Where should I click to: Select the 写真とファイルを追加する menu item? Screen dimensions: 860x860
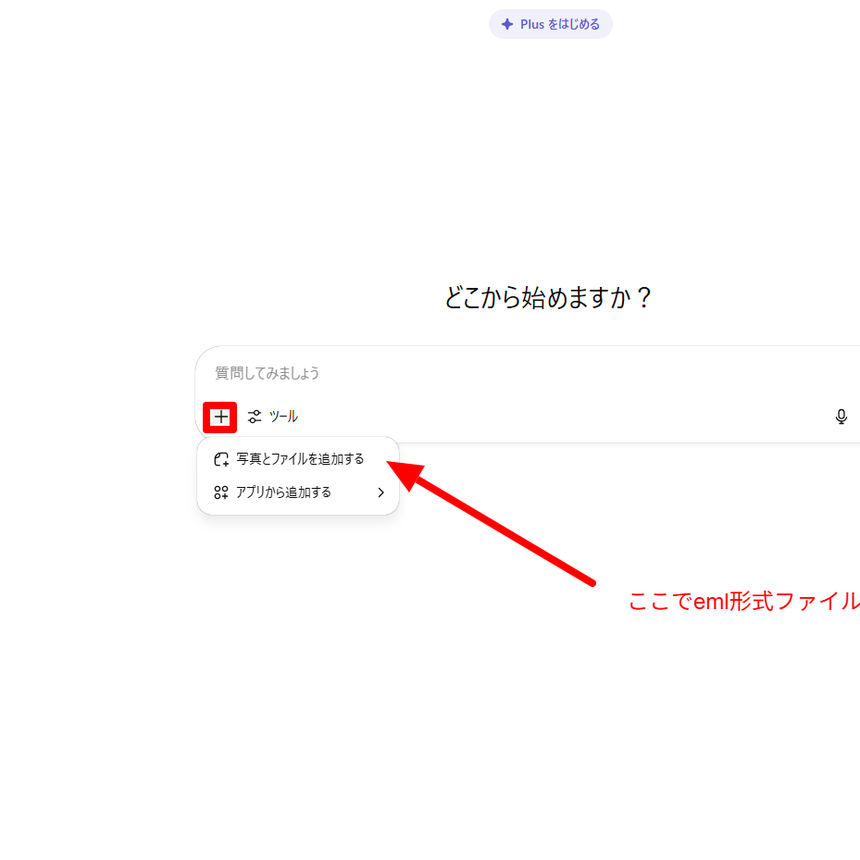coord(300,459)
